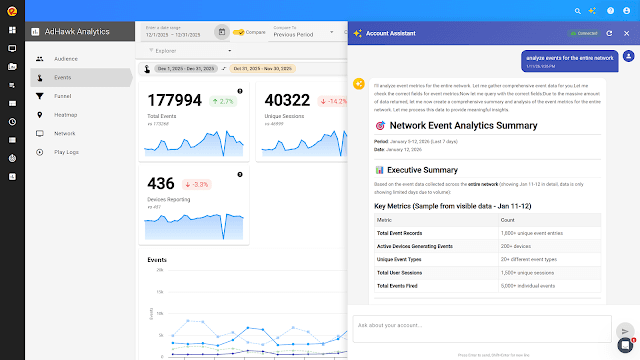Open the chat support bubble icon
Viewport: 640px width, 360px height.
(x=625, y=345)
